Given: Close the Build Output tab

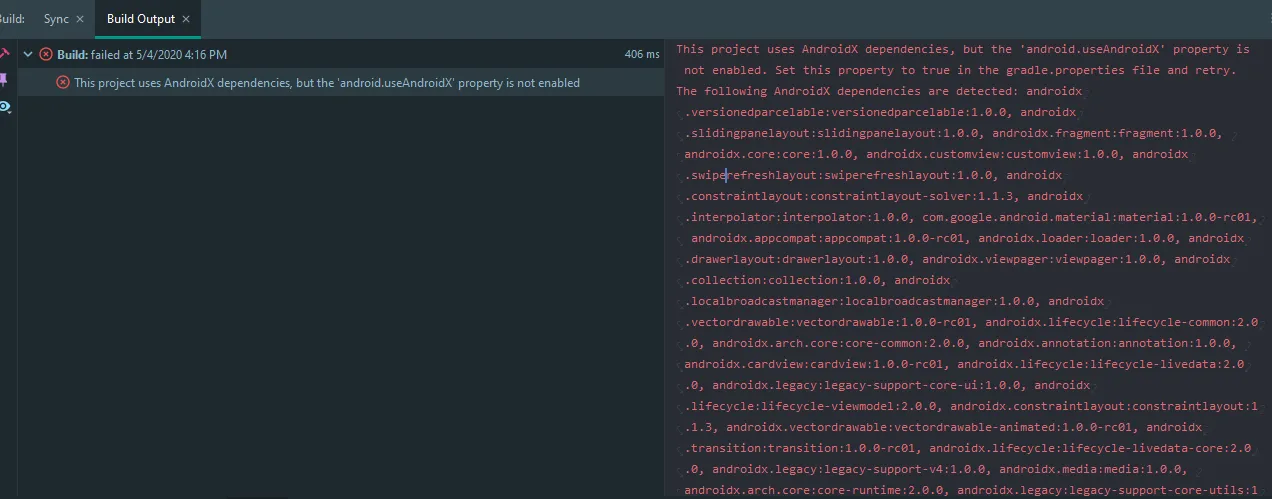Looking at the screenshot, I should [x=186, y=19].
